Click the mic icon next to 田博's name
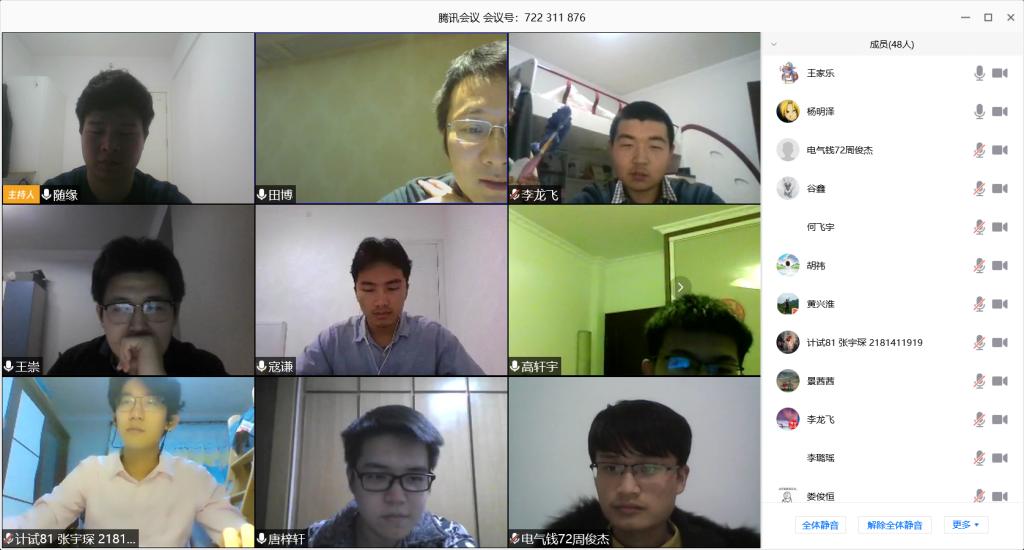 click(261, 194)
